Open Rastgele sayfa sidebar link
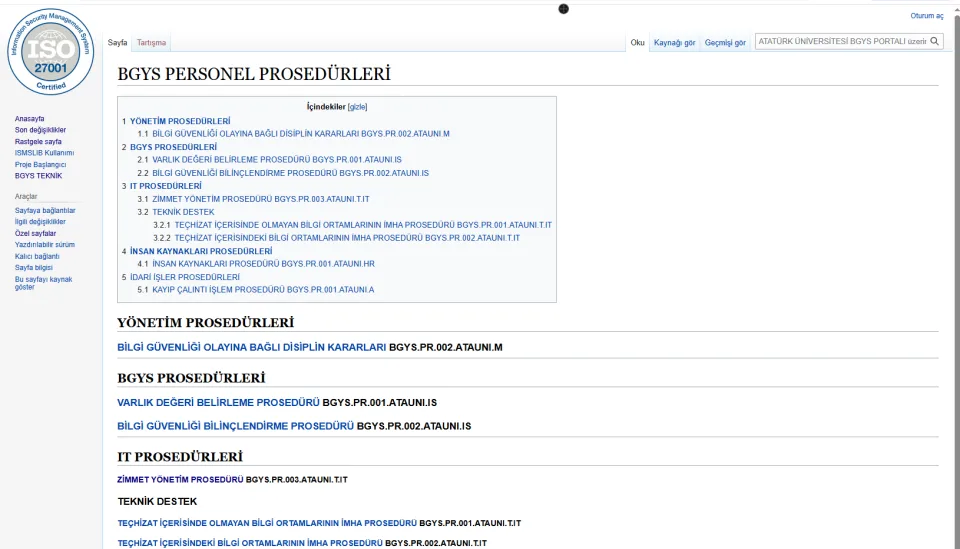 pos(38,141)
